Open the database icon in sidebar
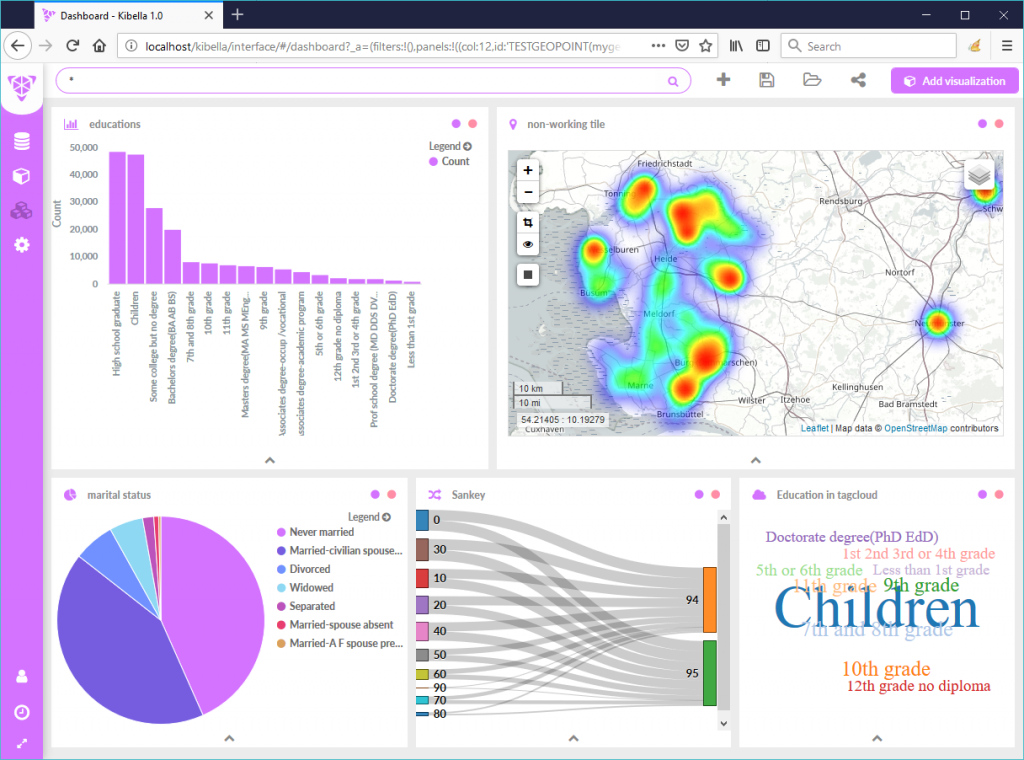The width and height of the screenshot is (1024, 760). [21, 142]
